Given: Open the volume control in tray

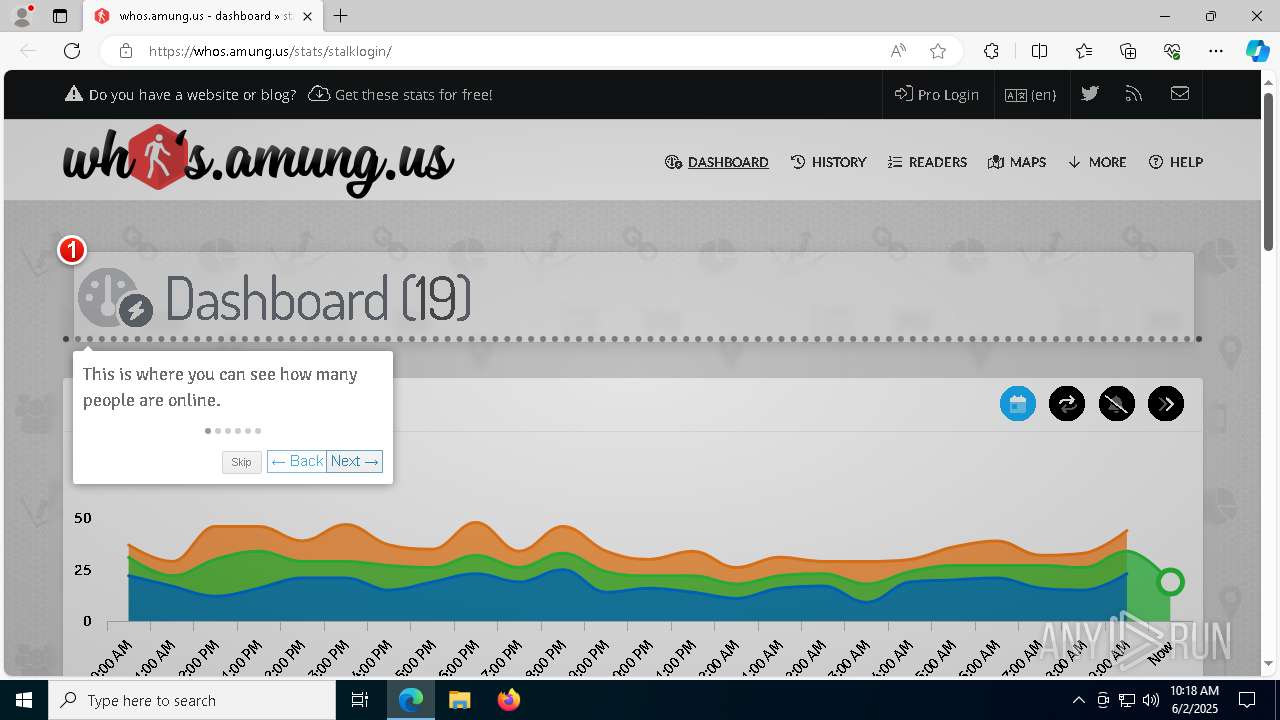Looking at the screenshot, I should [x=1151, y=700].
